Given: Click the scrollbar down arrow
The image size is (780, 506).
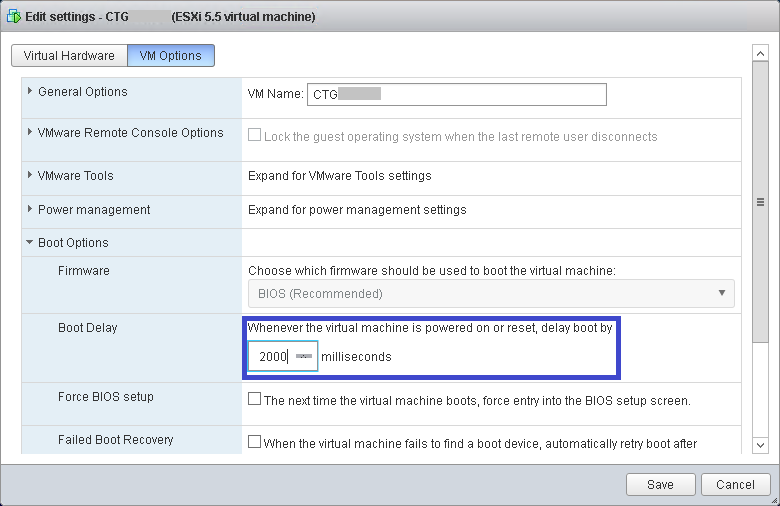Looking at the screenshot, I should click(759, 444).
